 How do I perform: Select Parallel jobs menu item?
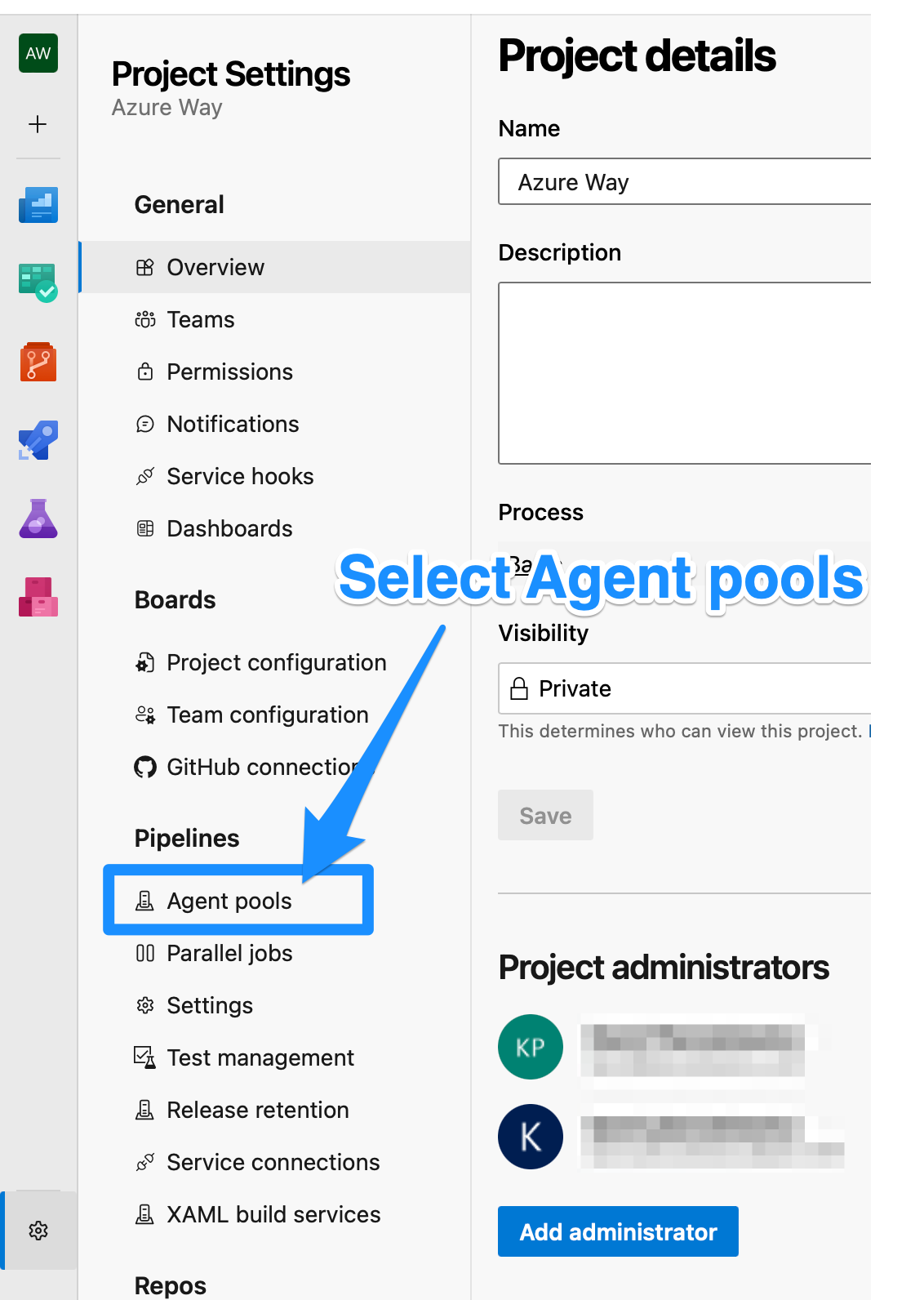[229, 953]
